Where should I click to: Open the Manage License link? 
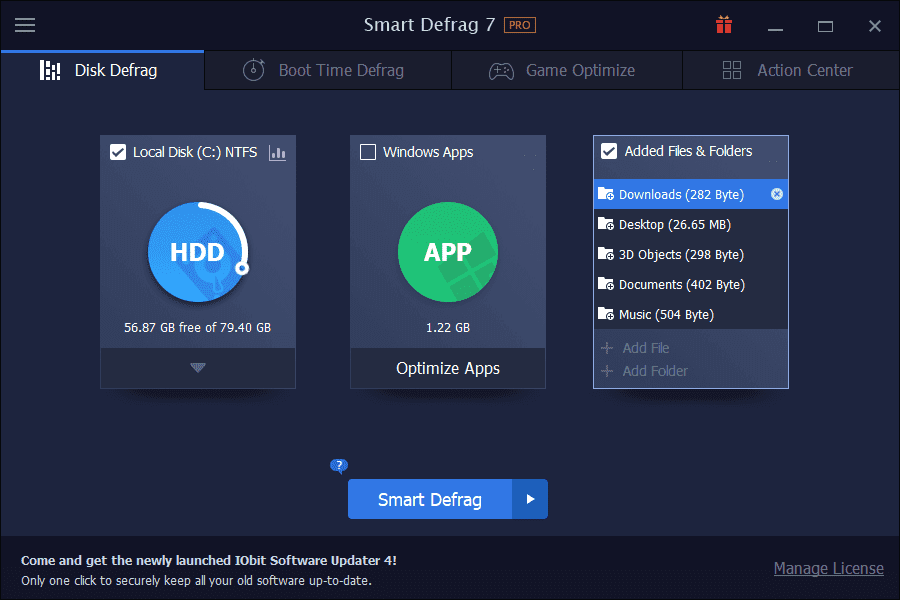click(x=828, y=568)
